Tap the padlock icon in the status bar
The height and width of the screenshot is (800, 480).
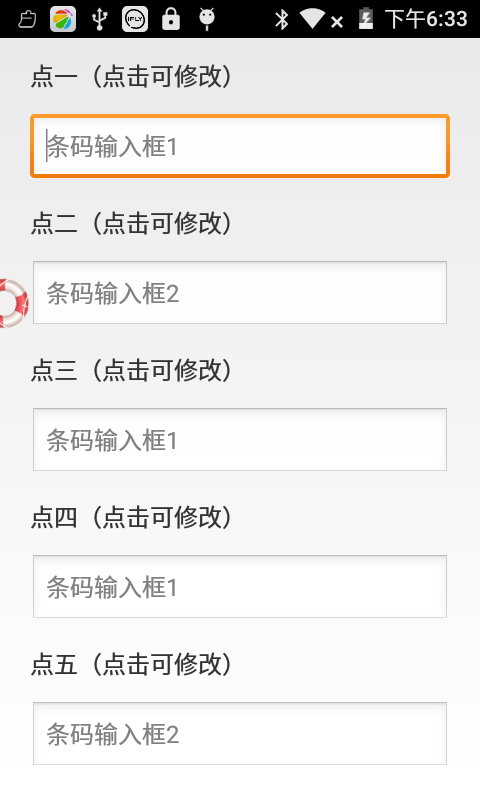click(171, 19)
